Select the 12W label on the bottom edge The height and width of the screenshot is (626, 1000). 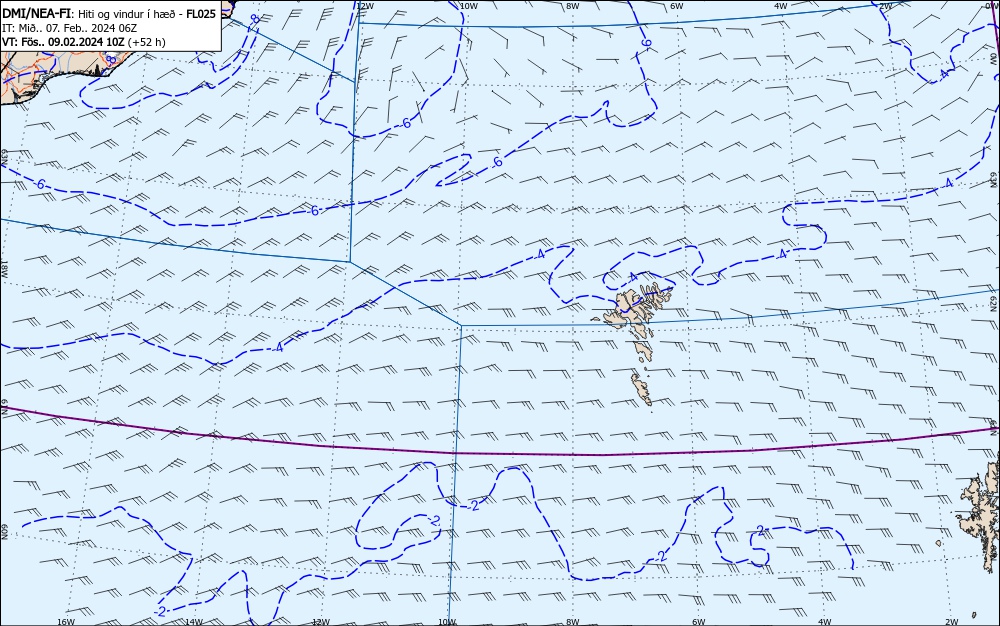(321, 622)
